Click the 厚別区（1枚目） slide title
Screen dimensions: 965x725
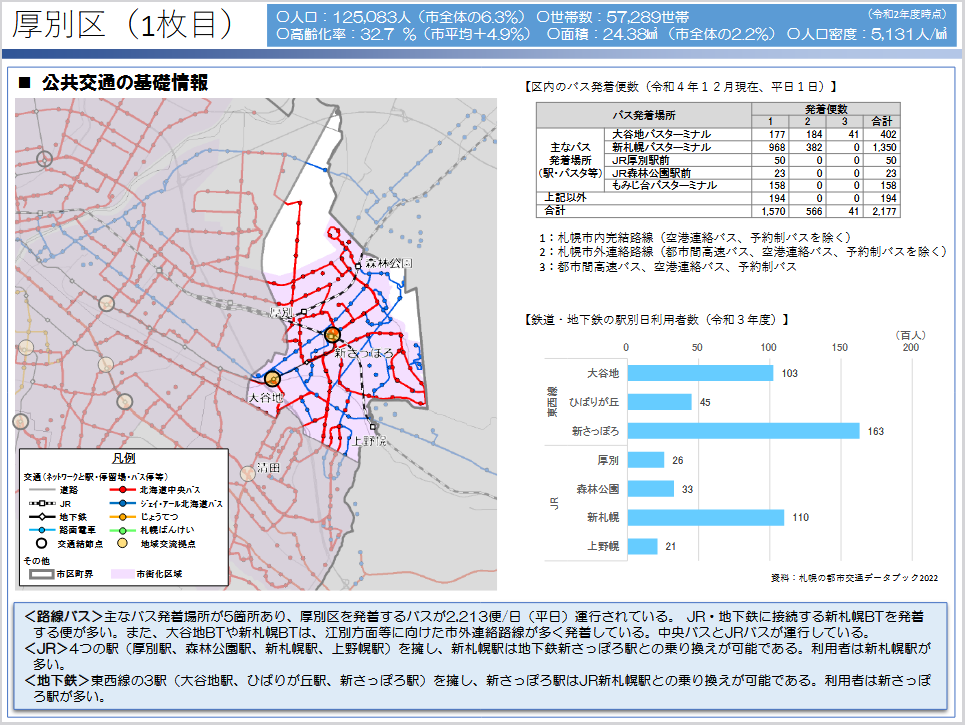(125, 26)
